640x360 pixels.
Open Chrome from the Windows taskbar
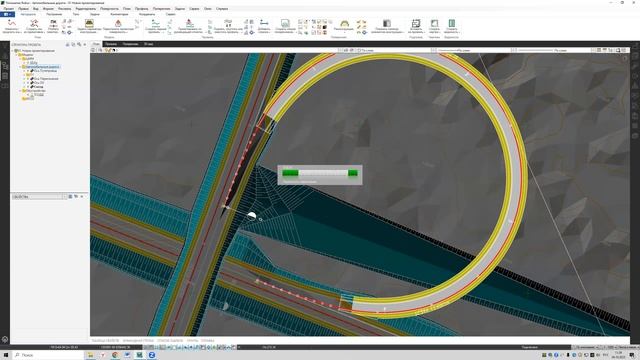[115, 355]
